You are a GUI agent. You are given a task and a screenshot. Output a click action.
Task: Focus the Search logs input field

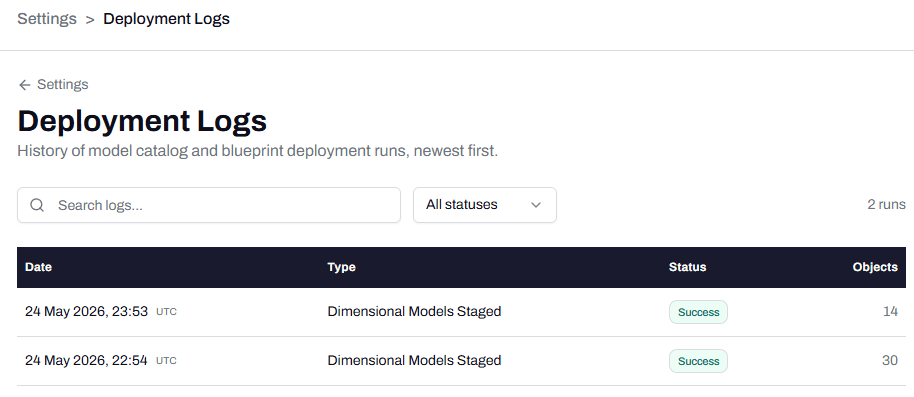209,205
